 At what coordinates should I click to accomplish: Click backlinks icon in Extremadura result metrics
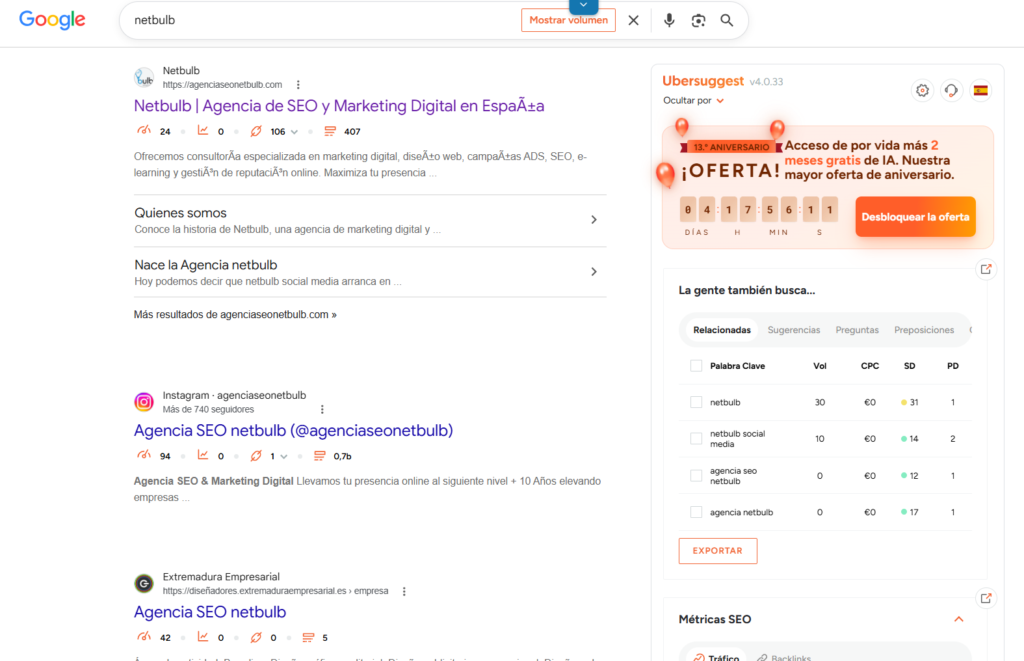[256, 637]
